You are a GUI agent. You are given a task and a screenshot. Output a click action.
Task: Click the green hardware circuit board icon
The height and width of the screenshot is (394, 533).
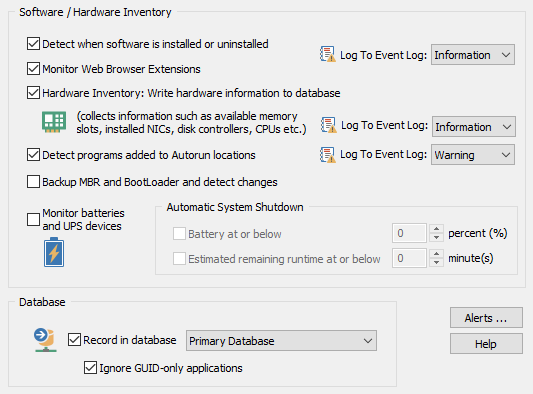54,122
